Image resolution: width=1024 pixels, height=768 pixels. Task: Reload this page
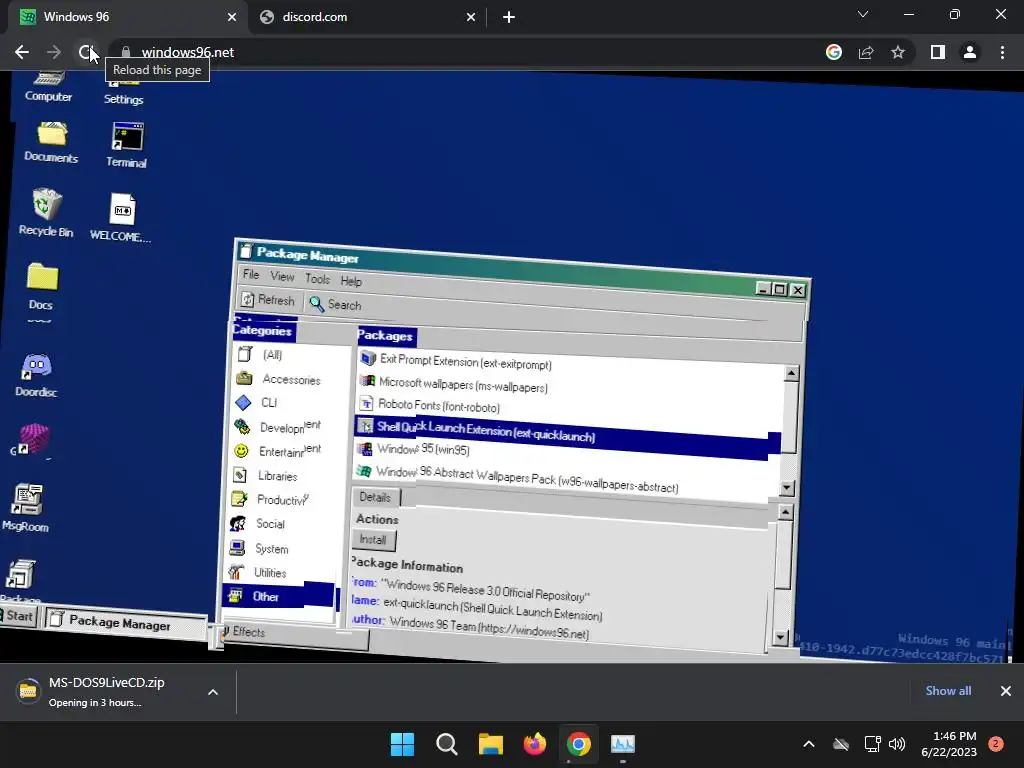coord(86,52)
